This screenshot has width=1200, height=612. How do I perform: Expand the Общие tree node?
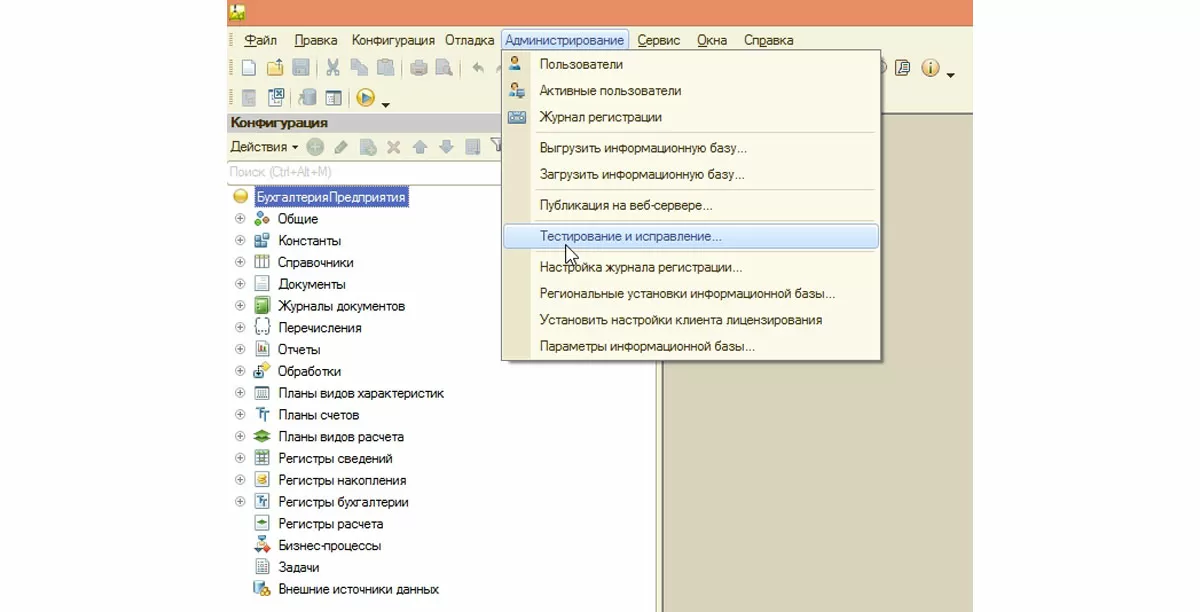tap(240, 219)
